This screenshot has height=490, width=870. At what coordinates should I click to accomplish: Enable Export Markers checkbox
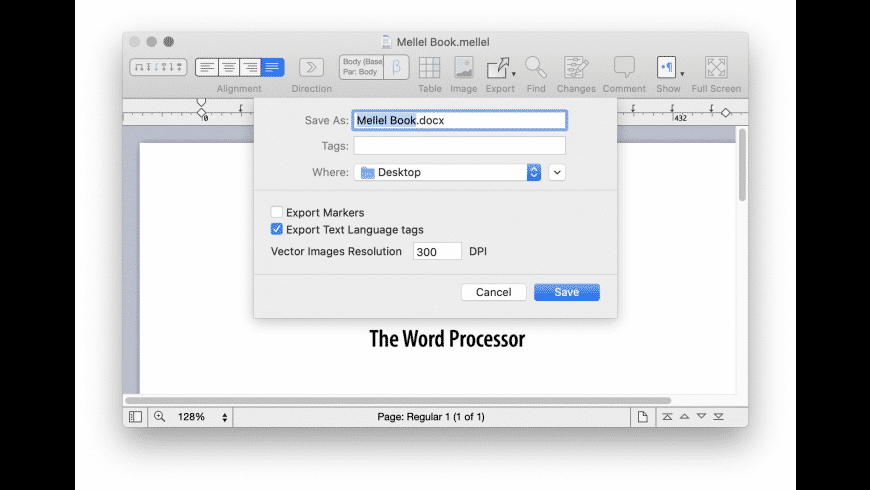coord(276,212)
